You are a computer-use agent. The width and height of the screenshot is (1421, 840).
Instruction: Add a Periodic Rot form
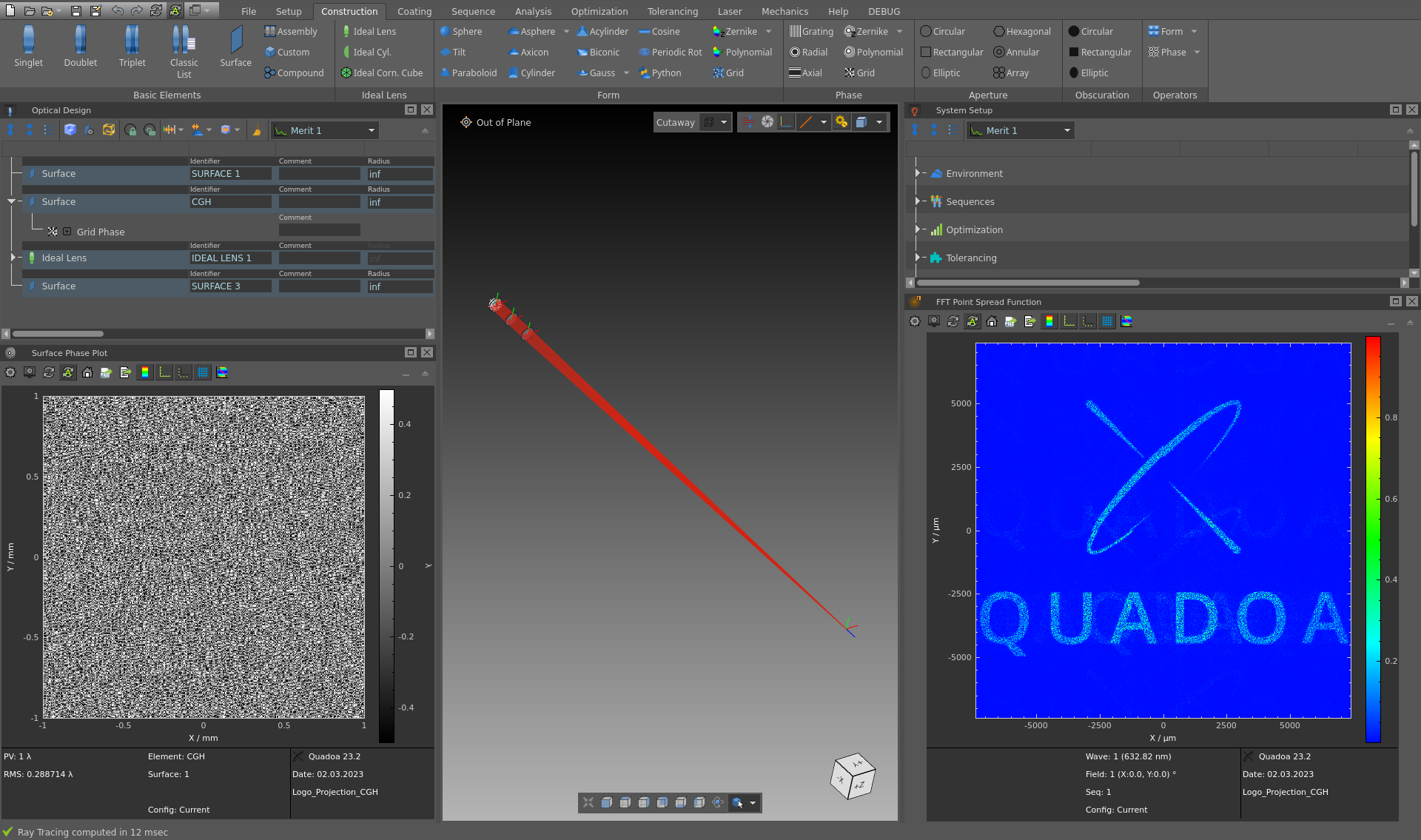point(671,52)
